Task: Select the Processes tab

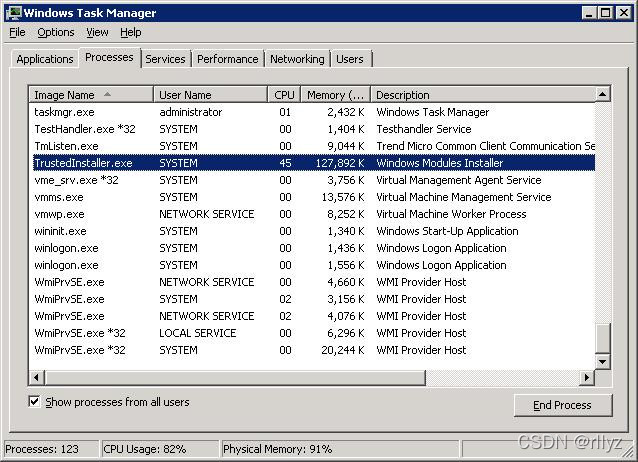Action: click(x=109, y=57)
